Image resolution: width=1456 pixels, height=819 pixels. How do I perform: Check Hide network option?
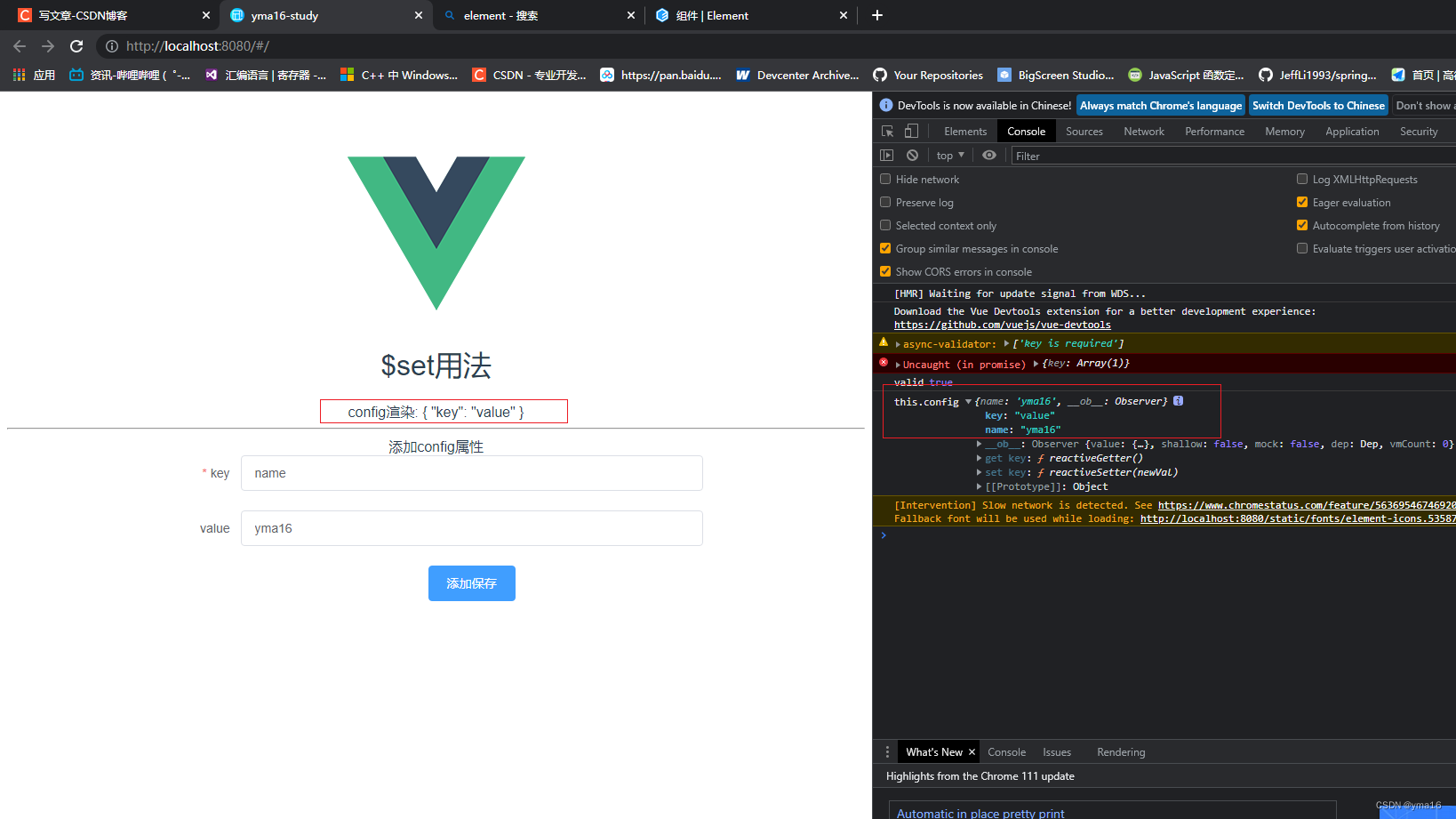885,179
